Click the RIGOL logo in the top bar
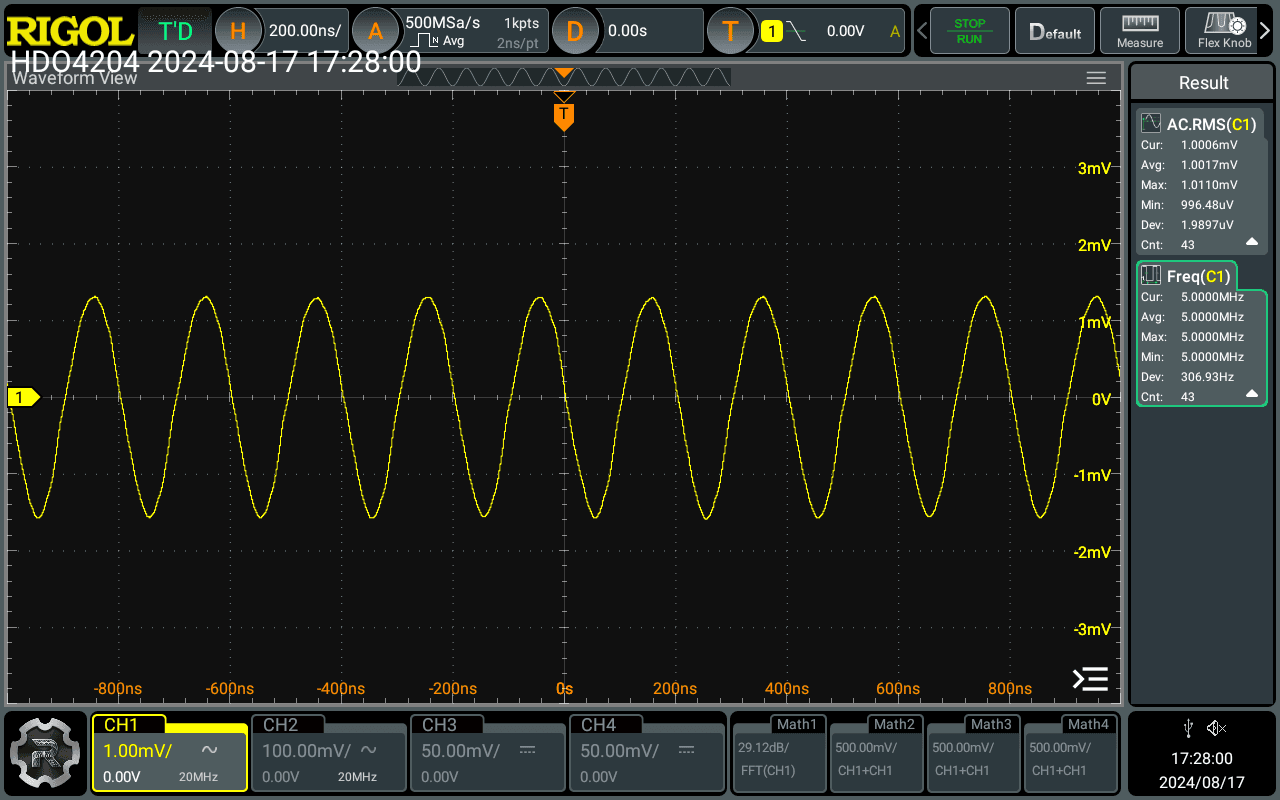This screenshot has height=800, width=1280. tap(68, 30)
